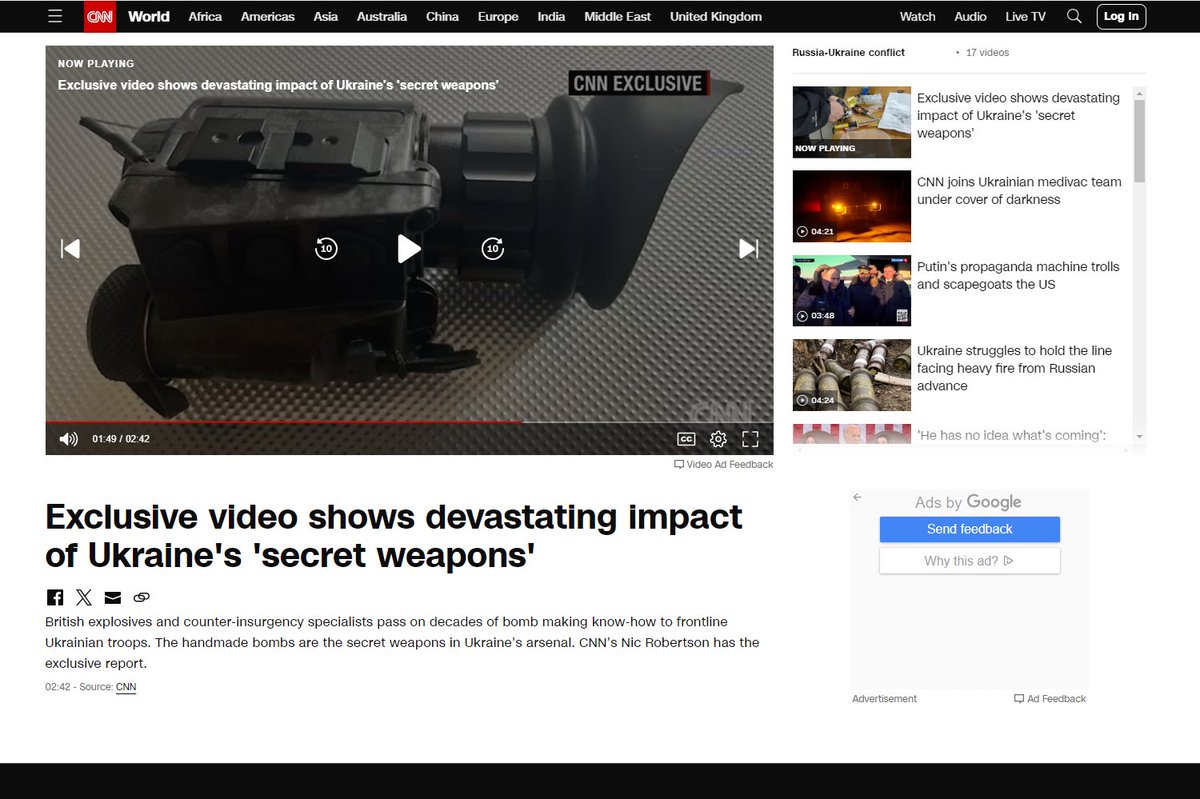
Task: Mute the video volume
Action: point(68,439)
